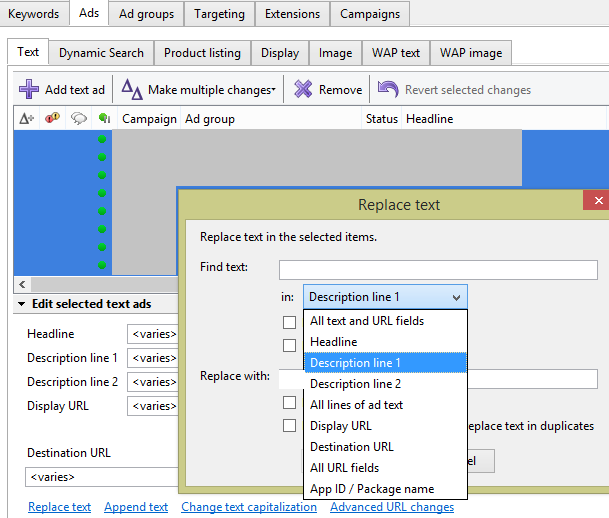Click the green status dot column icon
Screen dimensions: 609x518
tap(103, 119)
